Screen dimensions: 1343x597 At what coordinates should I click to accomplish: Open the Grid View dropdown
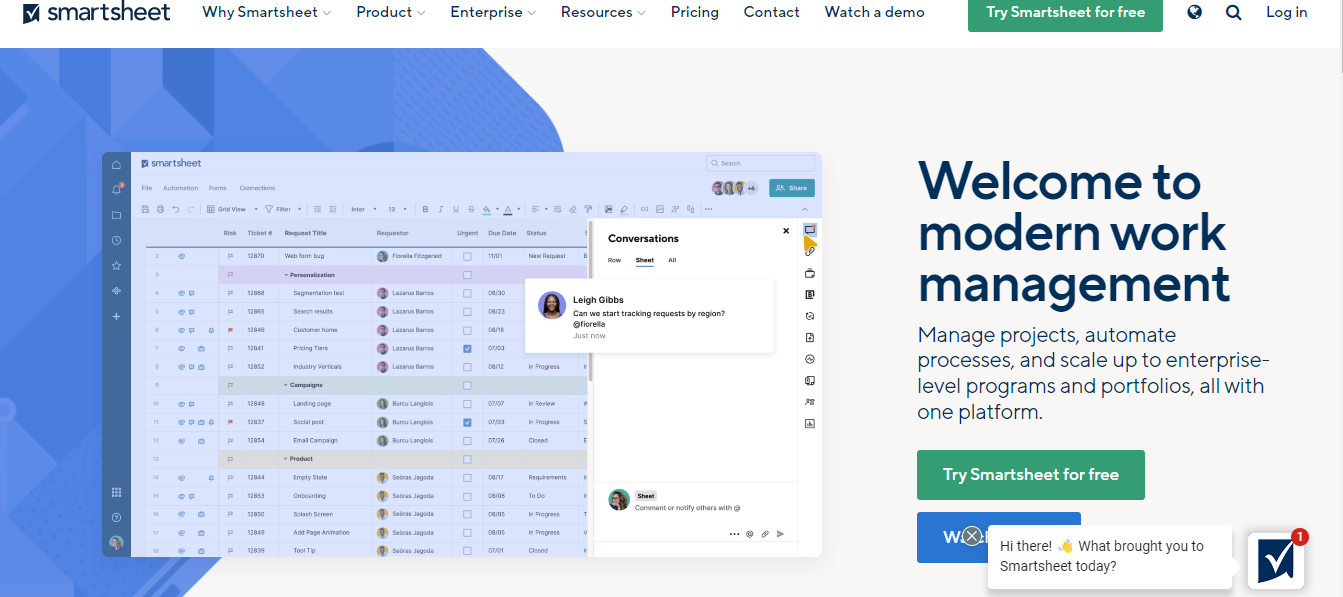[232, 209]
